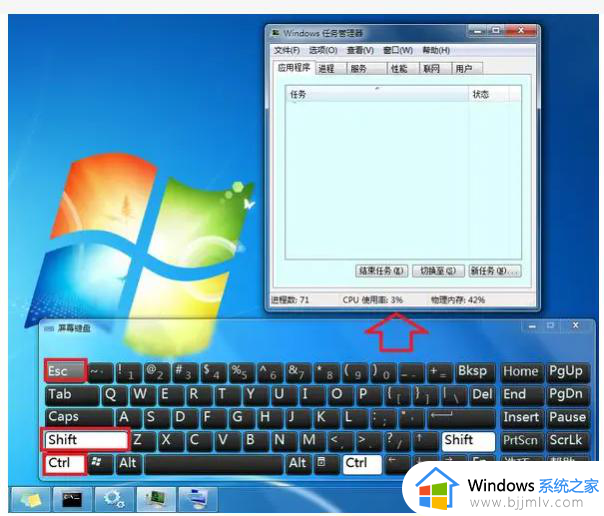This screenshot has width=604, height=516.
Task: Tap the tilde key
Action: point(100,372)
